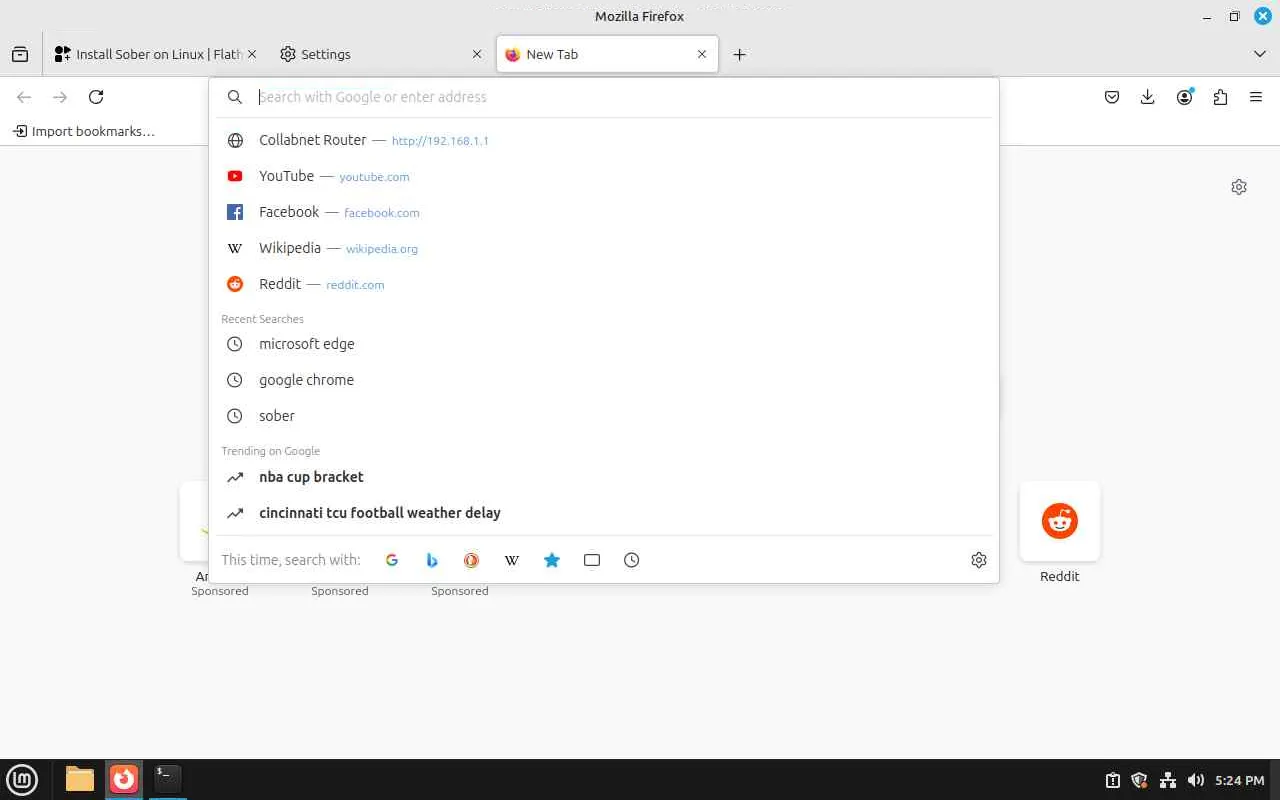Select the New Tab tab
The image size is (1280, 800).
(x=607, y=54)
